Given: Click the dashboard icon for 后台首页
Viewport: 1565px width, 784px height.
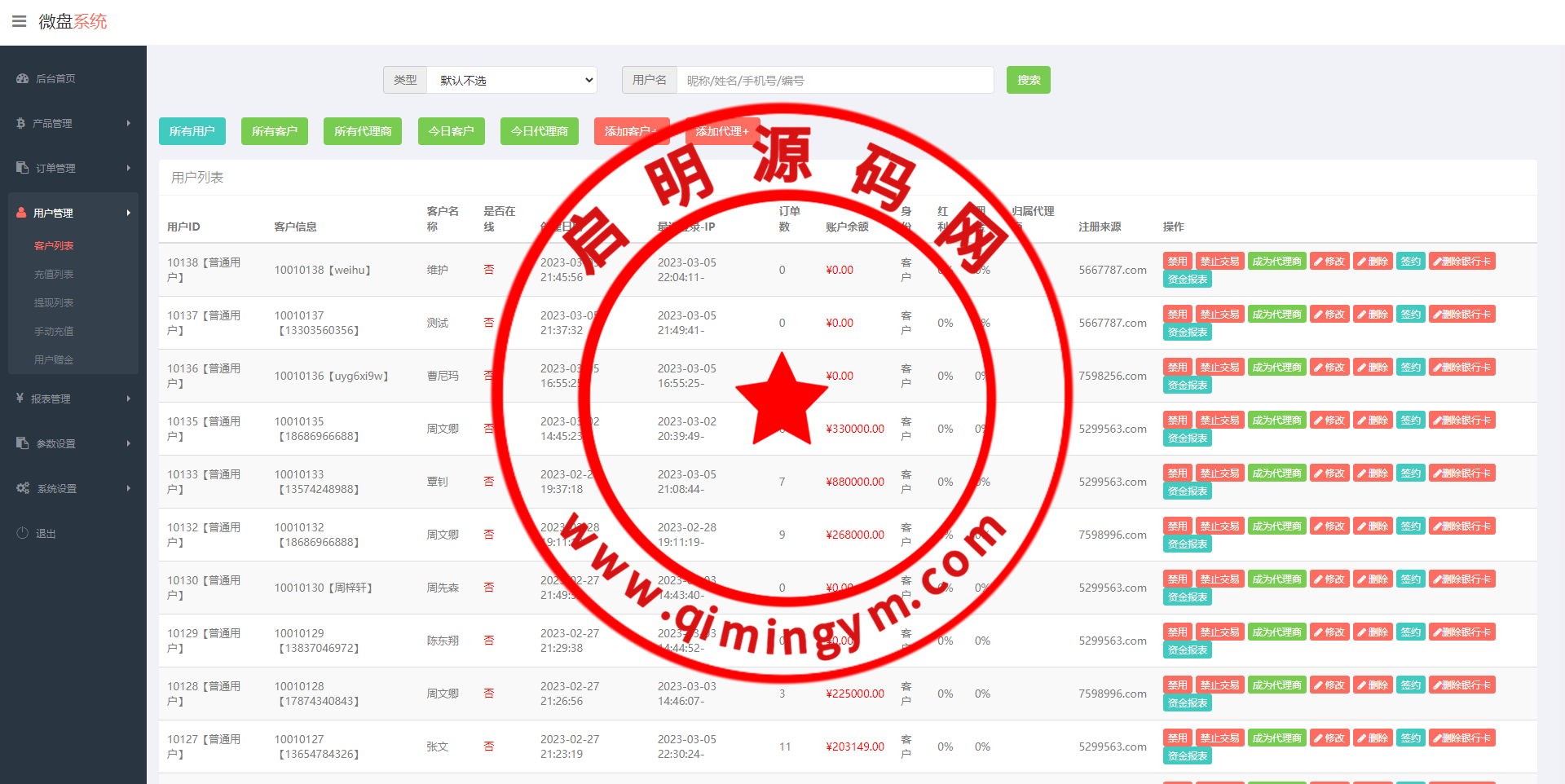Looking at the screenshot, I should [x=22, y=79].
